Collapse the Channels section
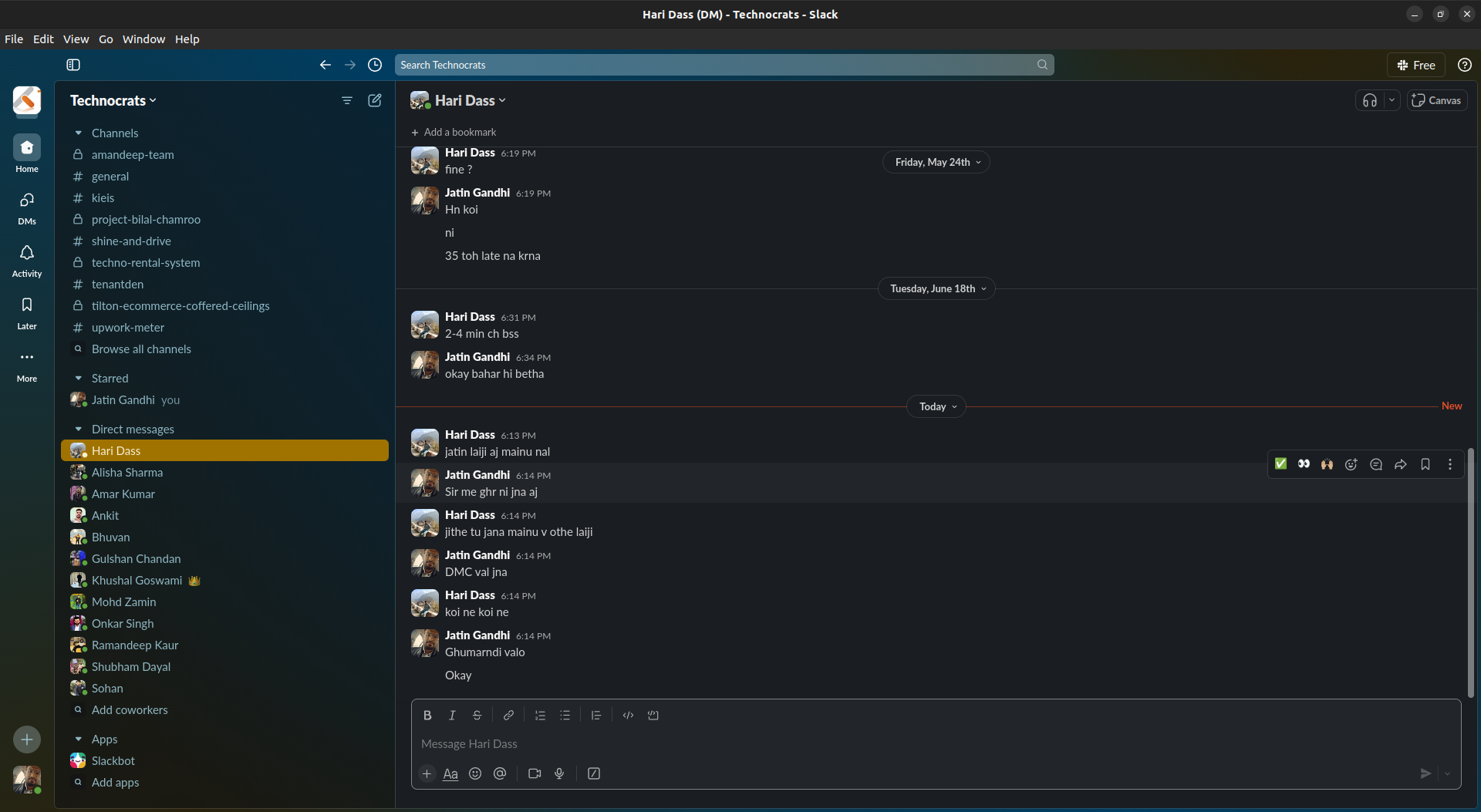 78,133
